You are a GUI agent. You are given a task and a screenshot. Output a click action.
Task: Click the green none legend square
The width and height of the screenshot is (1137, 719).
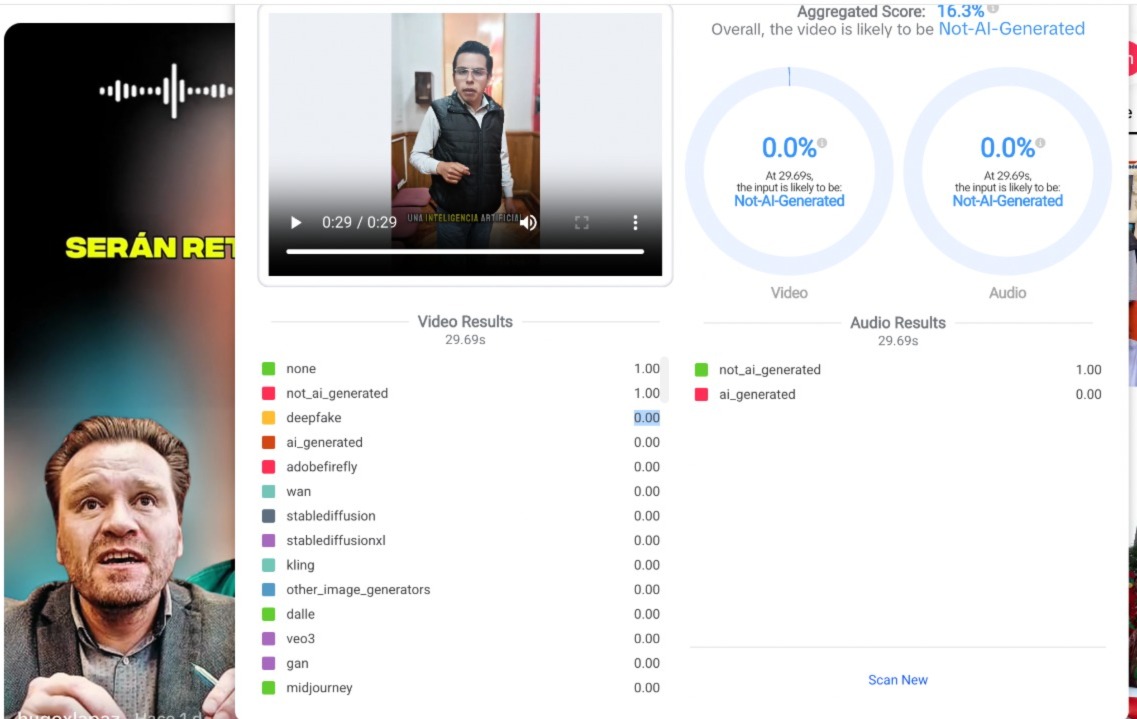268,369
